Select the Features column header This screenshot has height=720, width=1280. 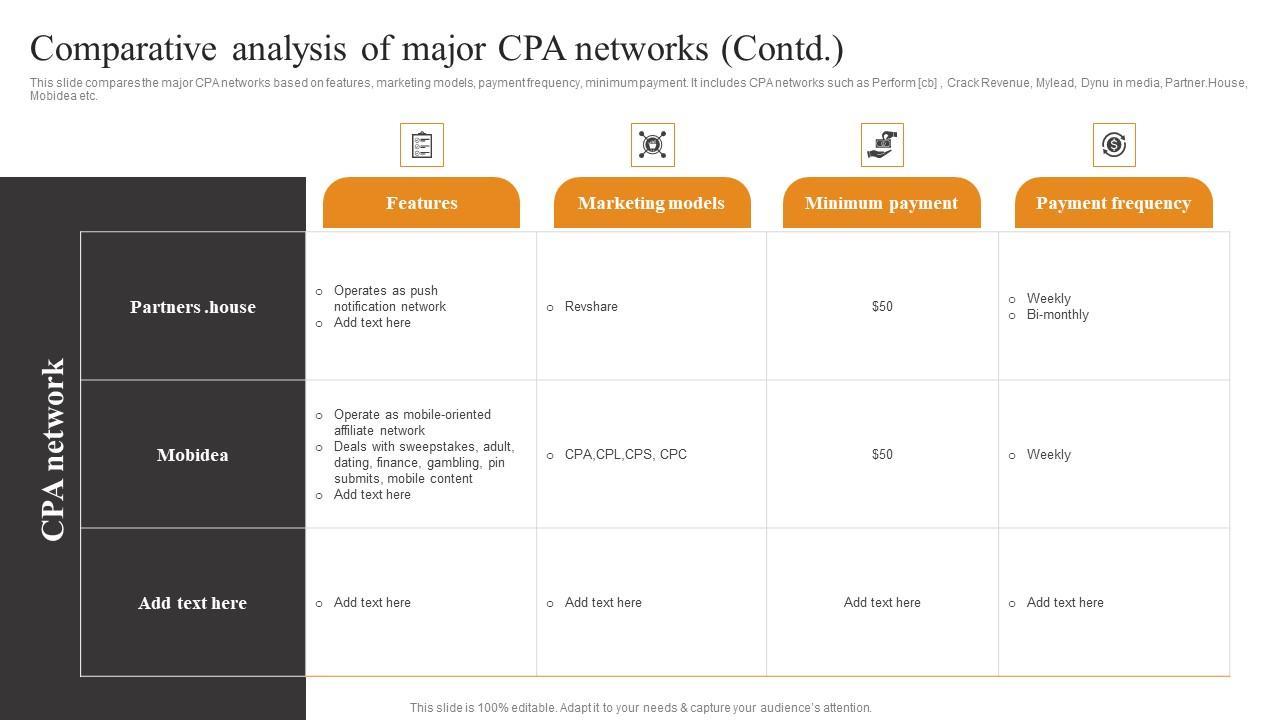point(421,203)
